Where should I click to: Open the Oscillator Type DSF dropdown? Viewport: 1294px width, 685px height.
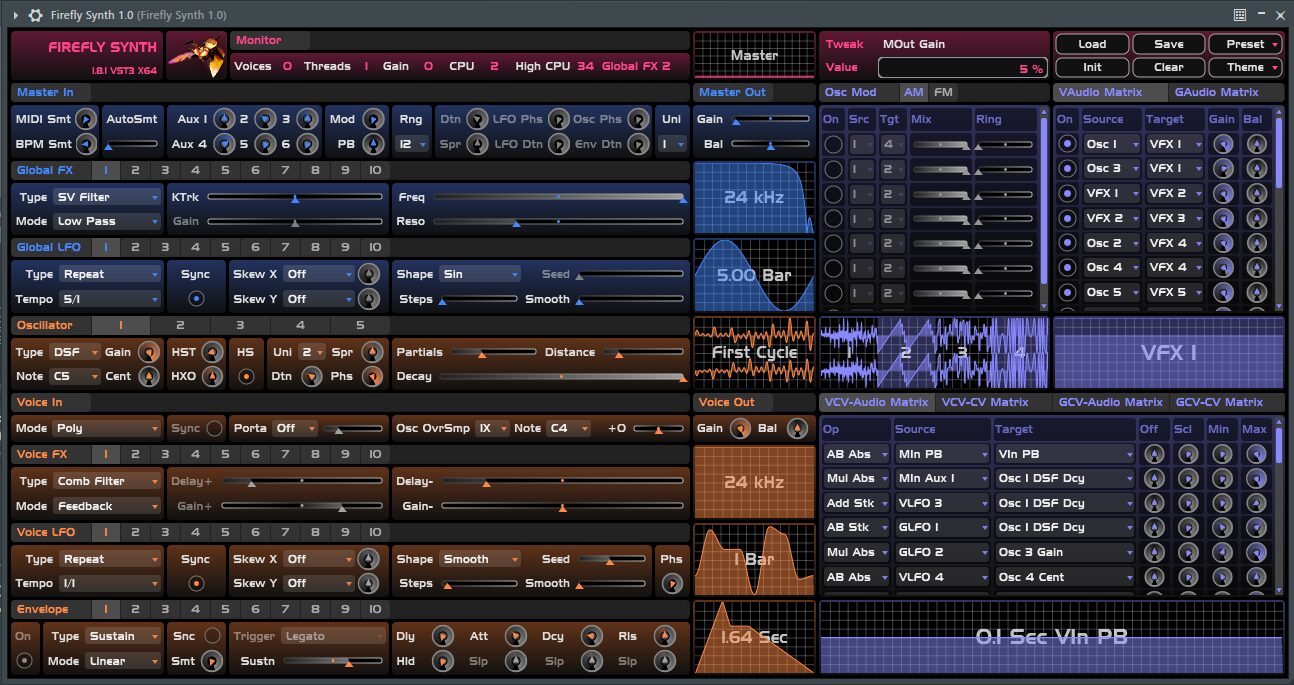[x=75, y=352]
